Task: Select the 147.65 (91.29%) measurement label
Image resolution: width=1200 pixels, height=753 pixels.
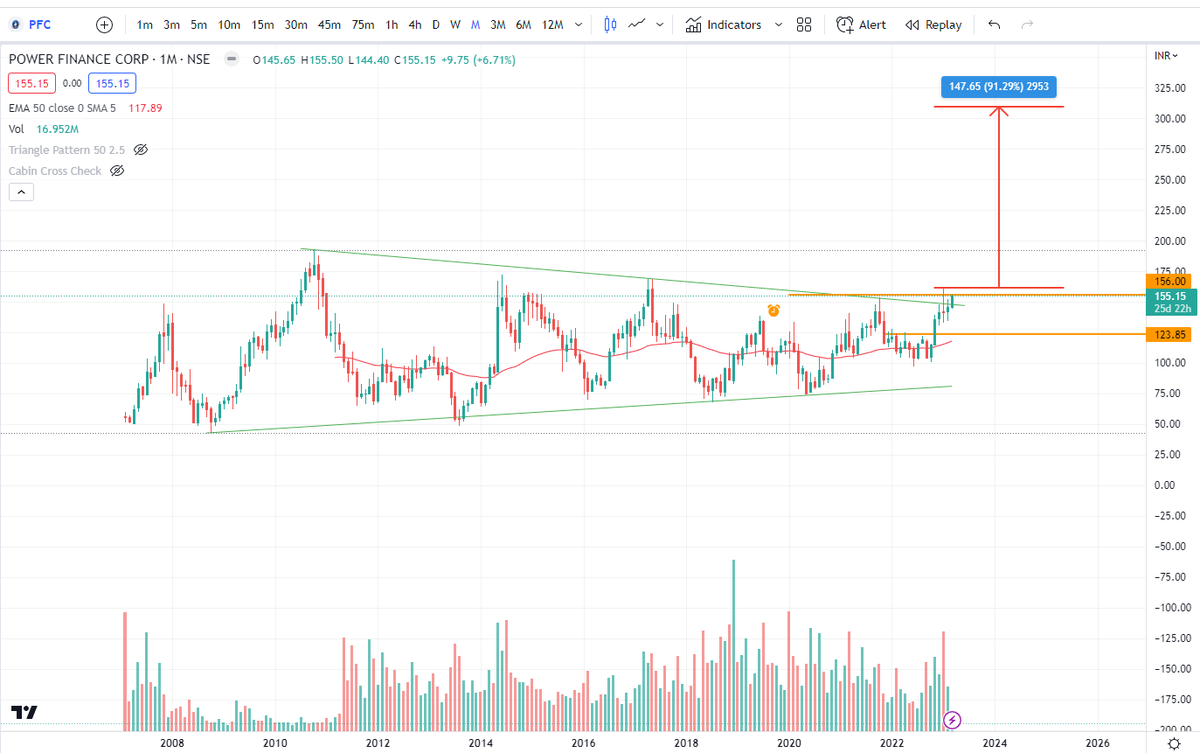Action: coord(999,87)
